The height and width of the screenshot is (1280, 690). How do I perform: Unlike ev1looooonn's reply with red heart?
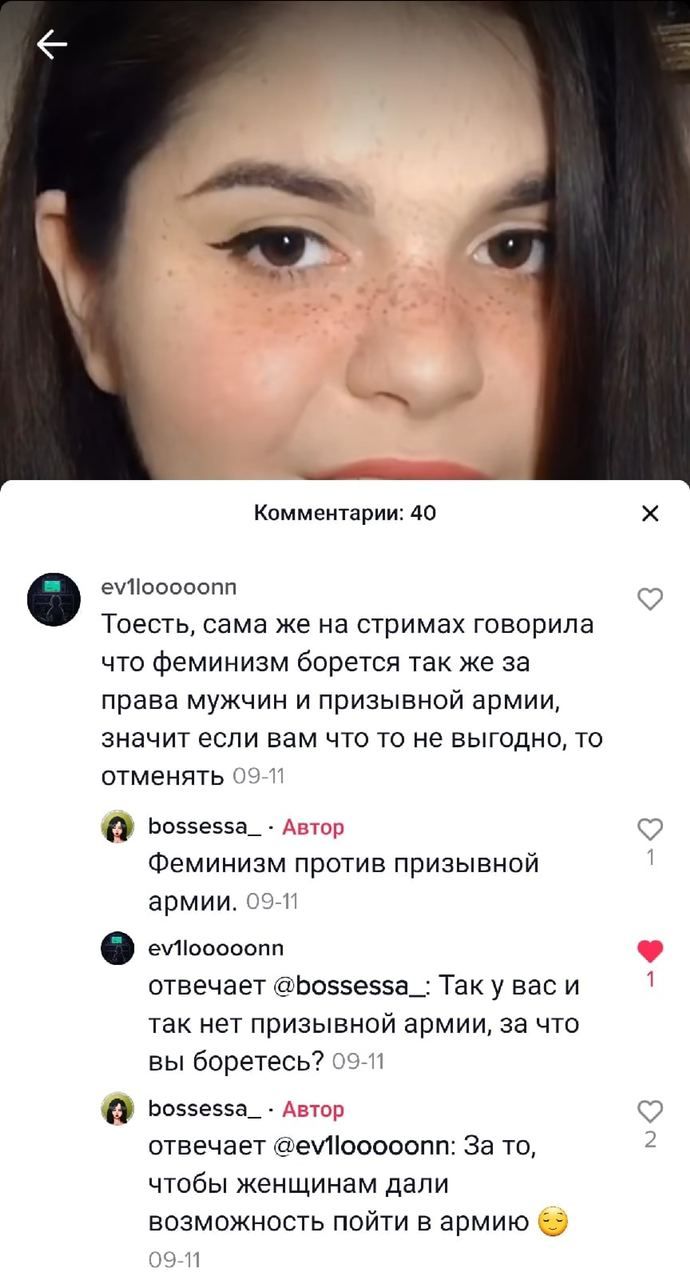click(650, 951)
